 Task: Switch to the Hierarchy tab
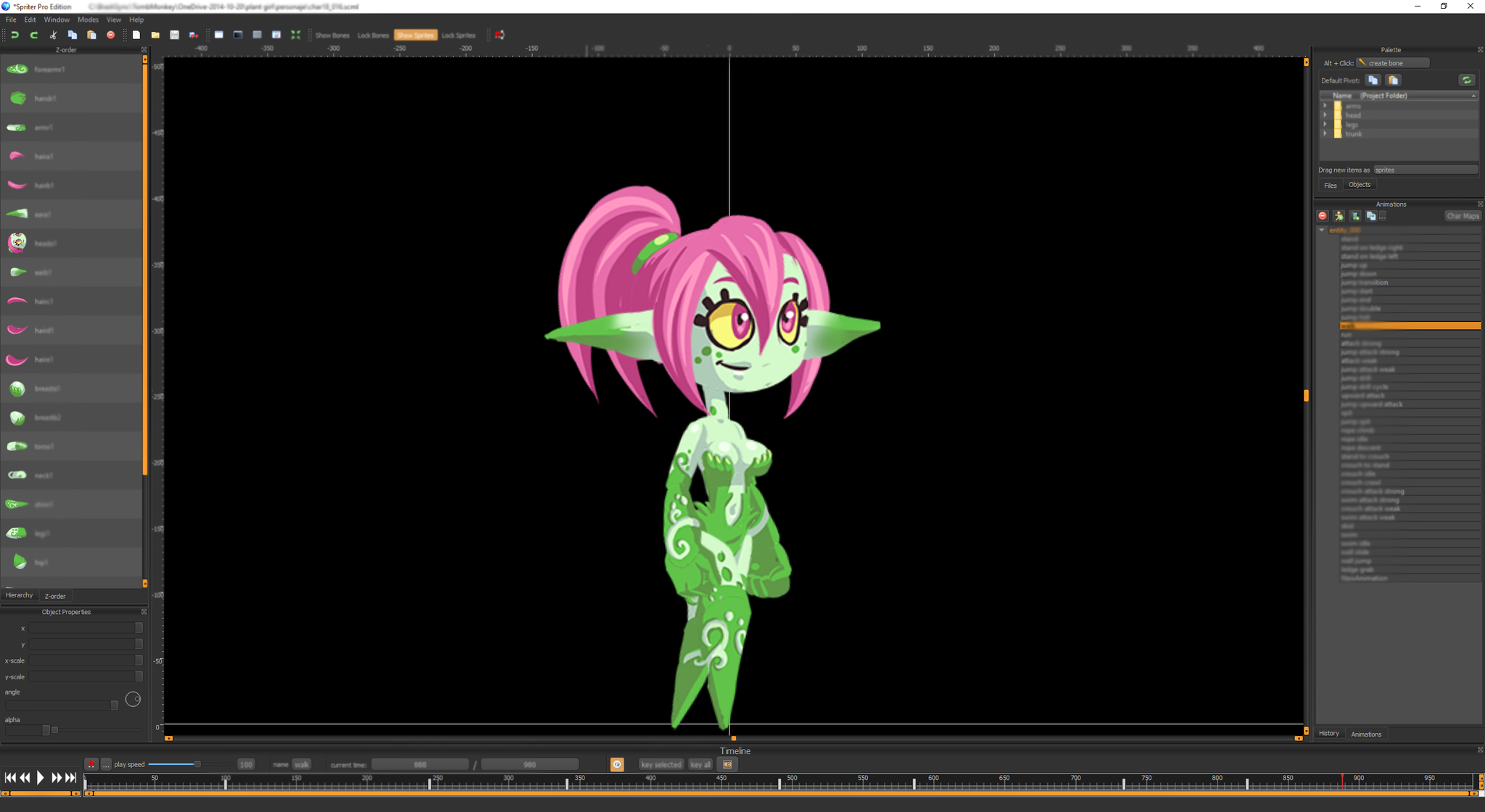tap(20, 595)
